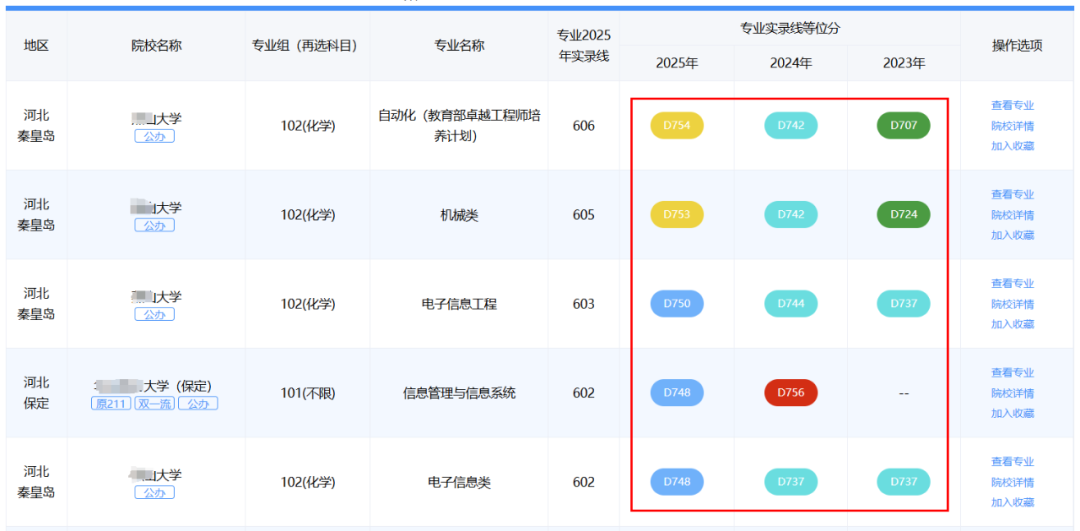Viewport: 1080px width, 531px height.
Task: Click the 双一流 tag
Action: click(x=155, y=404)
